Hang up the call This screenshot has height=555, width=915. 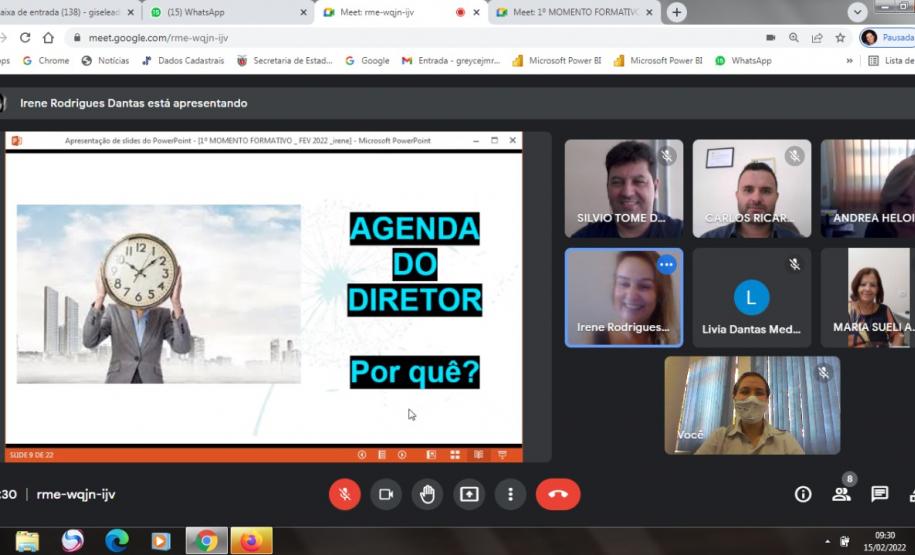click(x=558, y=494)
